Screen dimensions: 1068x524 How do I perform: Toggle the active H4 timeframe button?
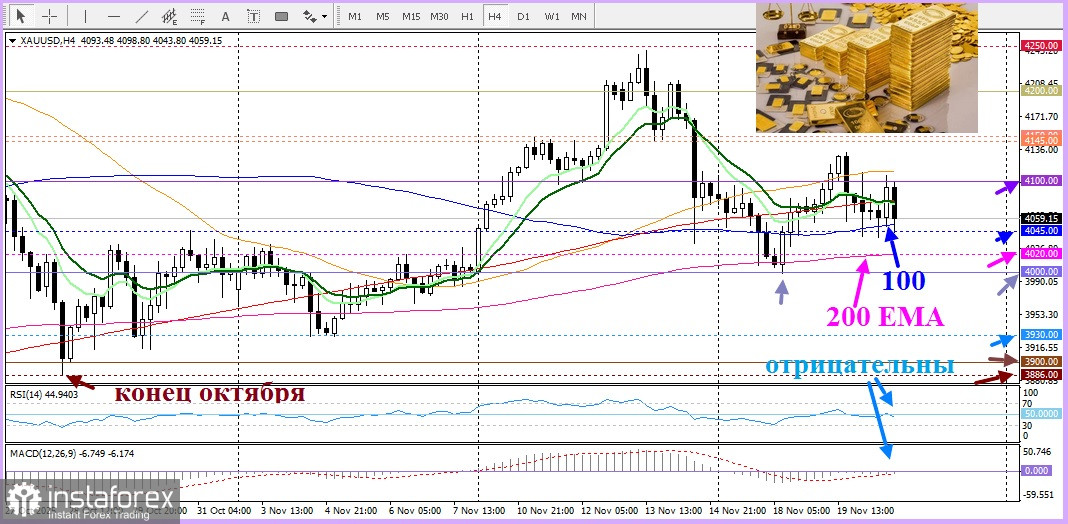point(495,16)
